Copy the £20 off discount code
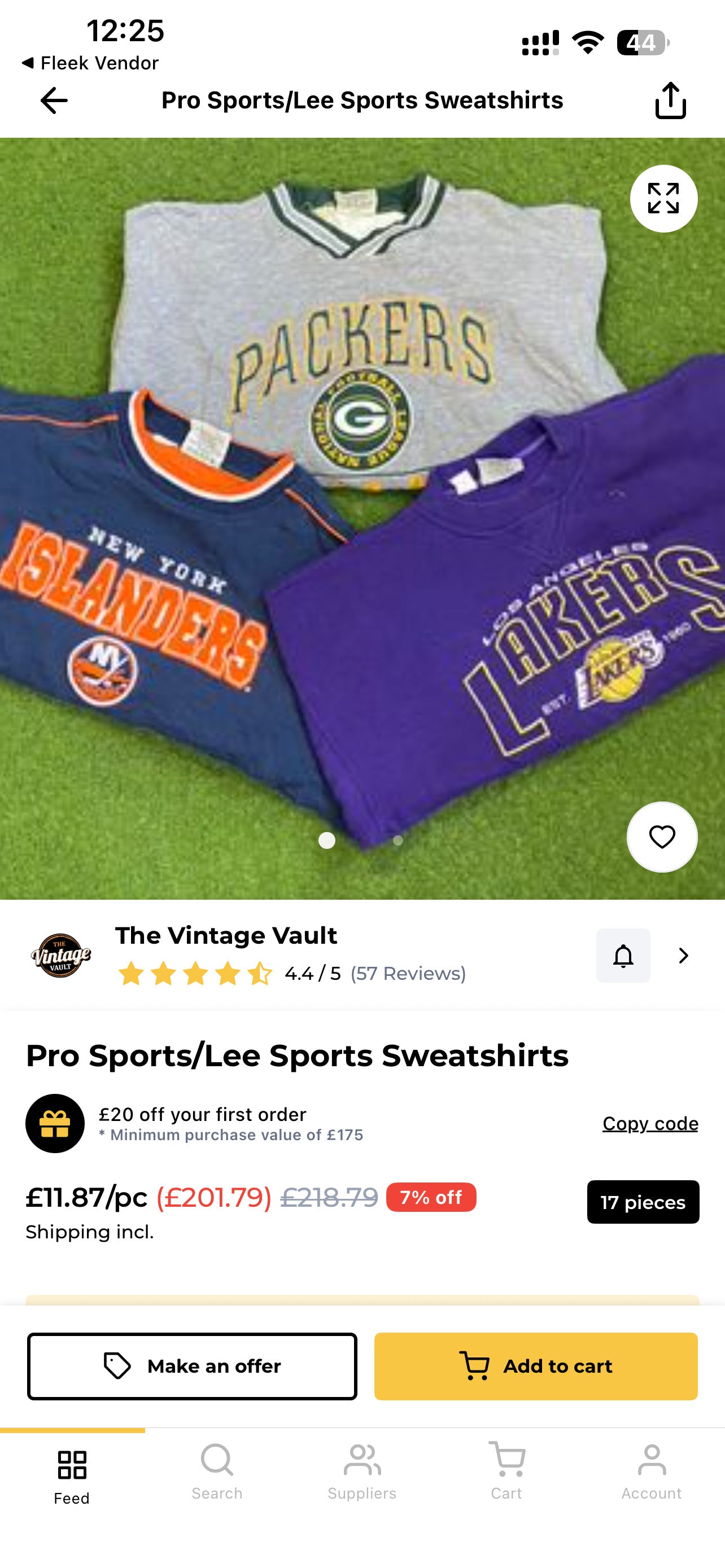The height and width of the screenshot is (1568, 725). 650,1123
